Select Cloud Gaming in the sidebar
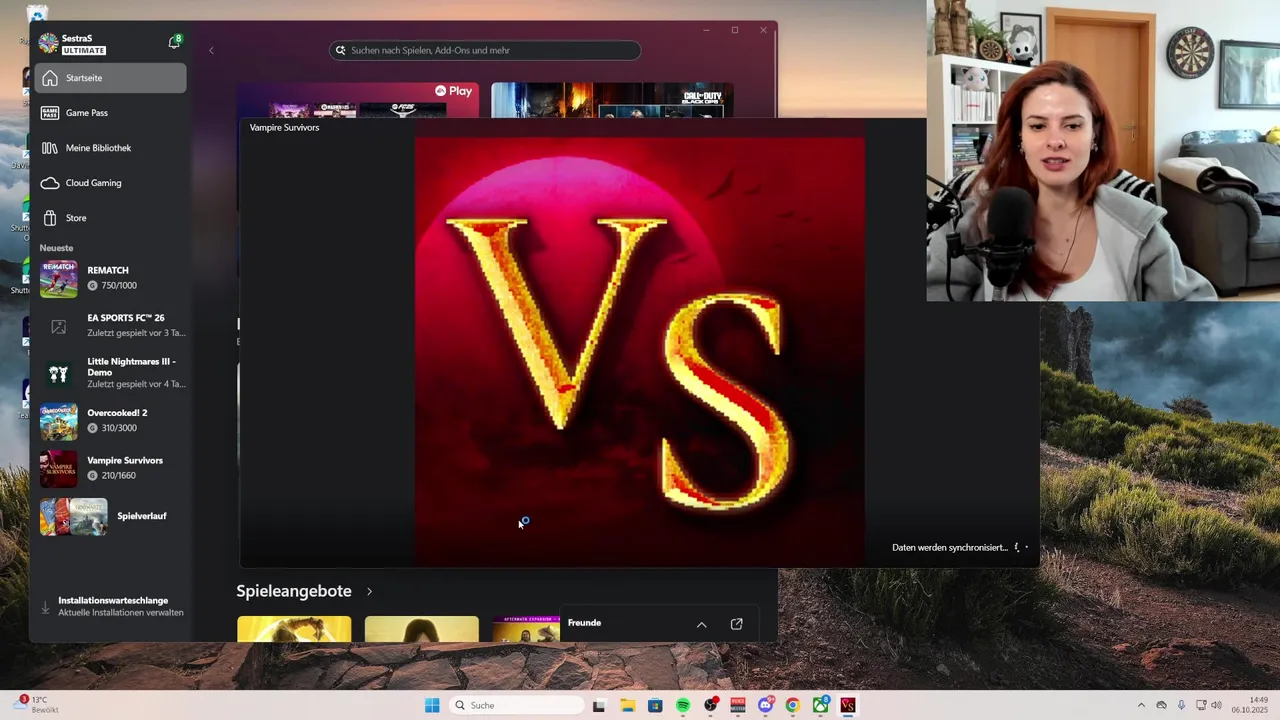The width and height of the screenshot is (1280, 720). [x=110, y=183]
